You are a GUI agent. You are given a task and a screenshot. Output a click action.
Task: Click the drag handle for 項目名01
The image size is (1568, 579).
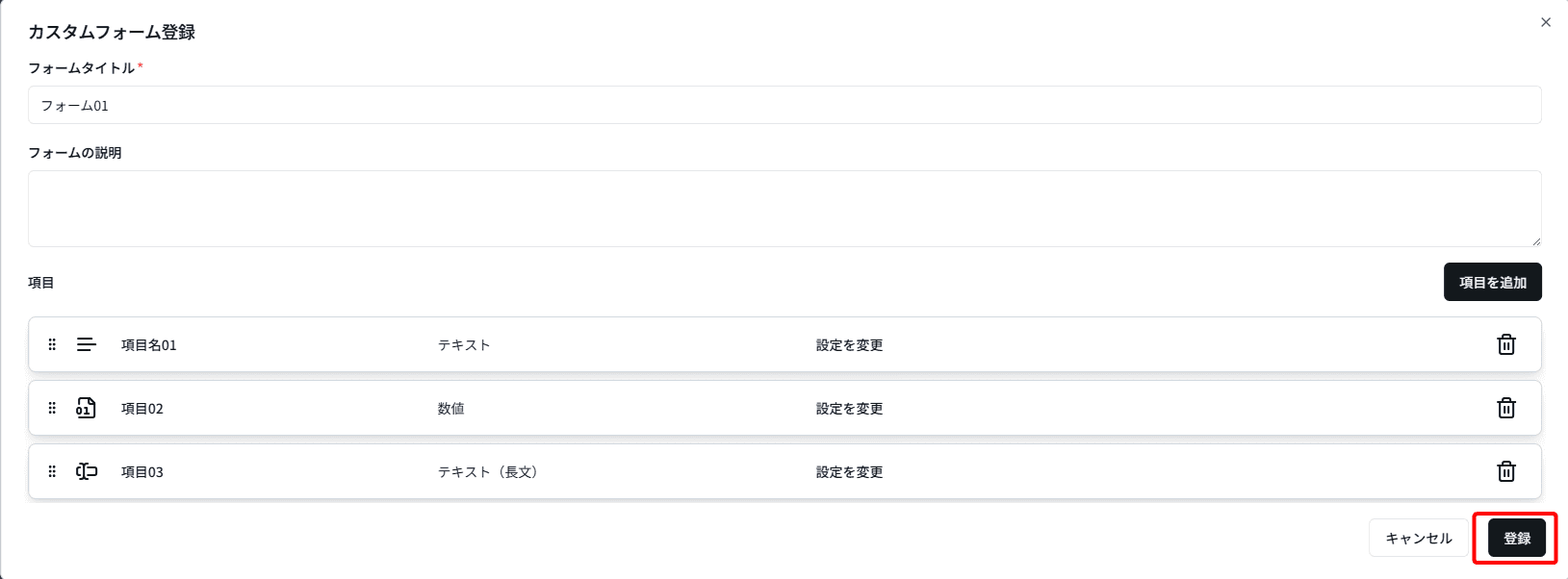click(x=52, y=344)
